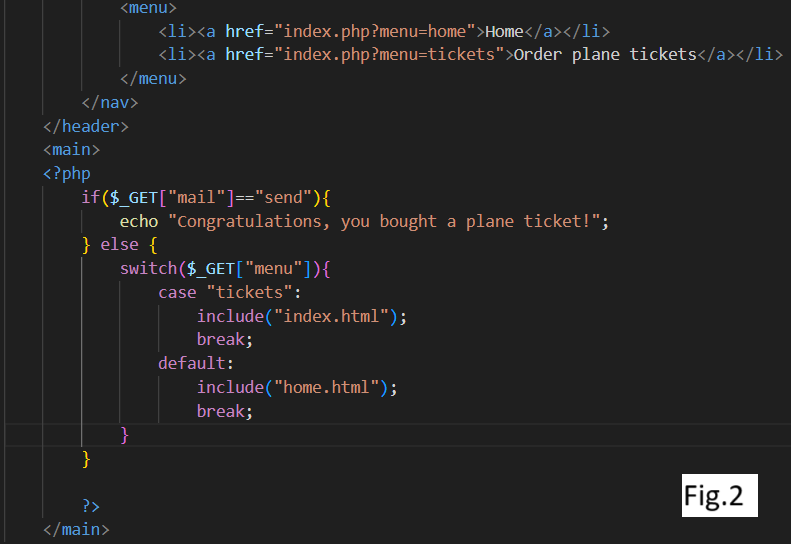Click the closing </nav> tag
This screenshot has width=791, height=544.
click(x=110, y=102)
